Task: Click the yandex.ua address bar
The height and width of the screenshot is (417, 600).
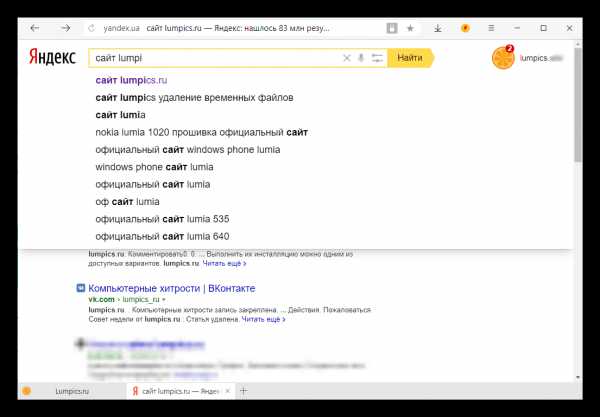Action: (121, 28)
